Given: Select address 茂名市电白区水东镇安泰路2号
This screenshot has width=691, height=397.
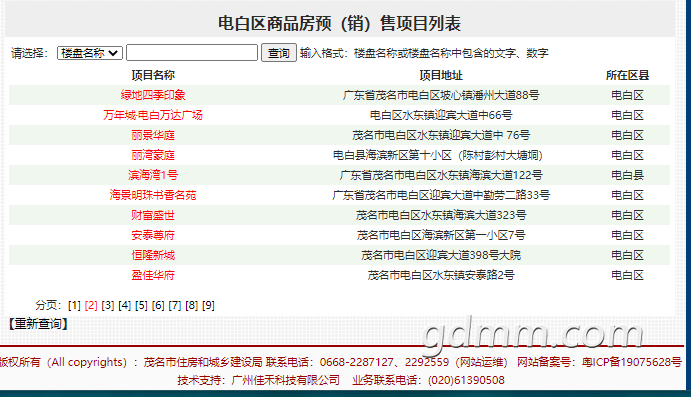Looking at the screenshot, I should click(441, 275).
